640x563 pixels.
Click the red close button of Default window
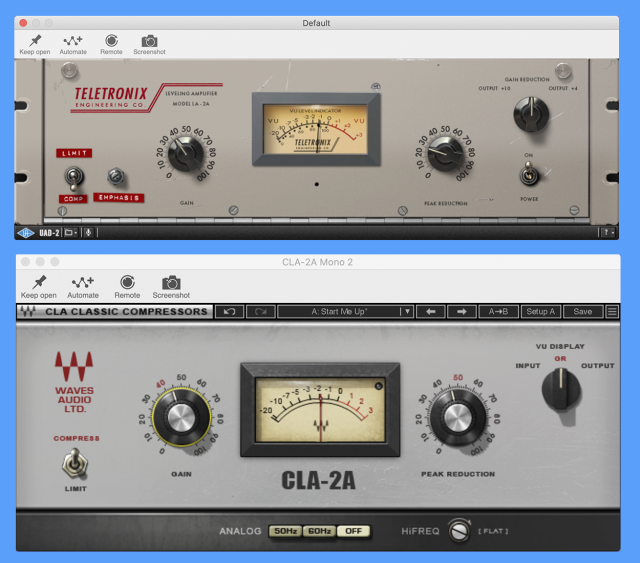click(23, 23)
